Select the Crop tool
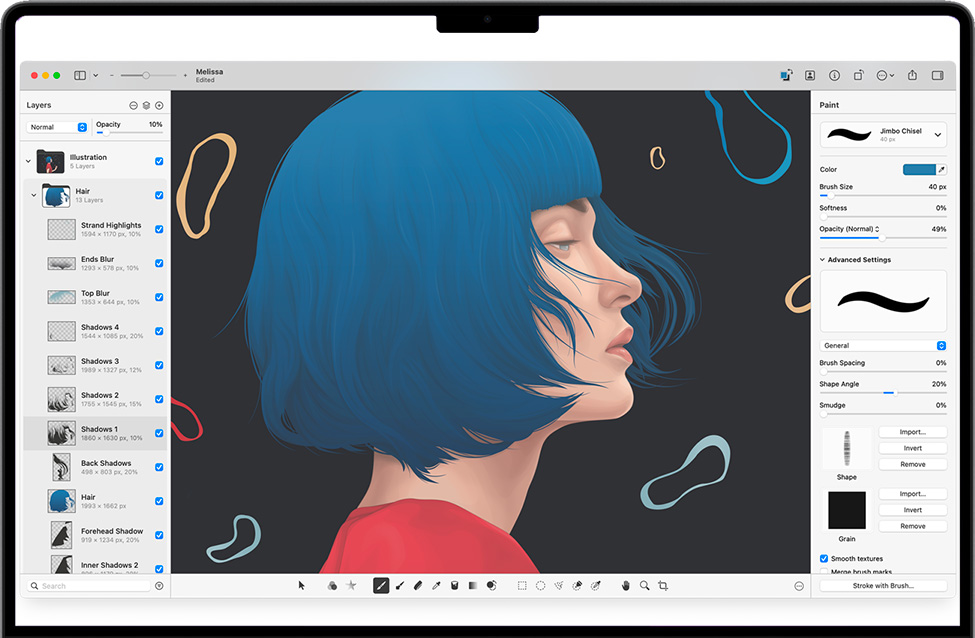 [x=663, y=585]
